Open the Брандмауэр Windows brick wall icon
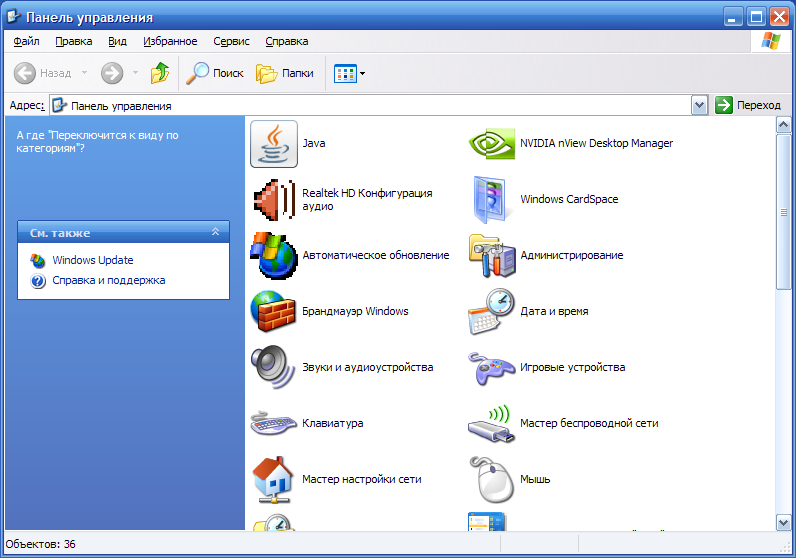 [x=274, y=311]
